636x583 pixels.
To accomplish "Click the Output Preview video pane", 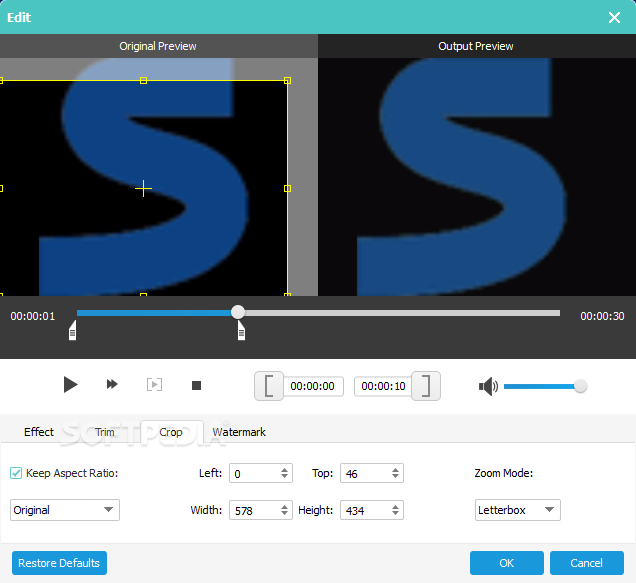I will [477, 177].
